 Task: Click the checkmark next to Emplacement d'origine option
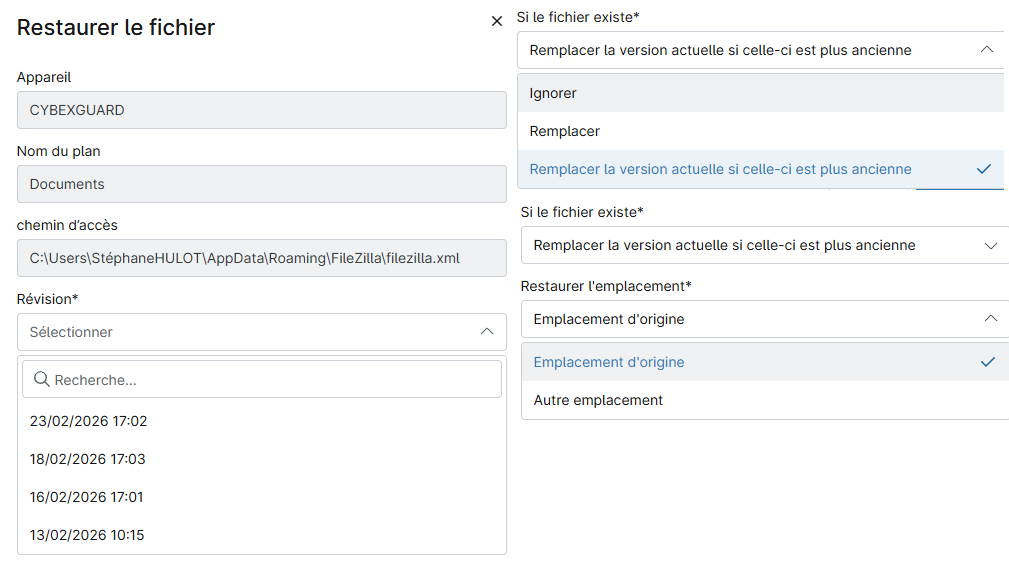[x=988, y=362]
